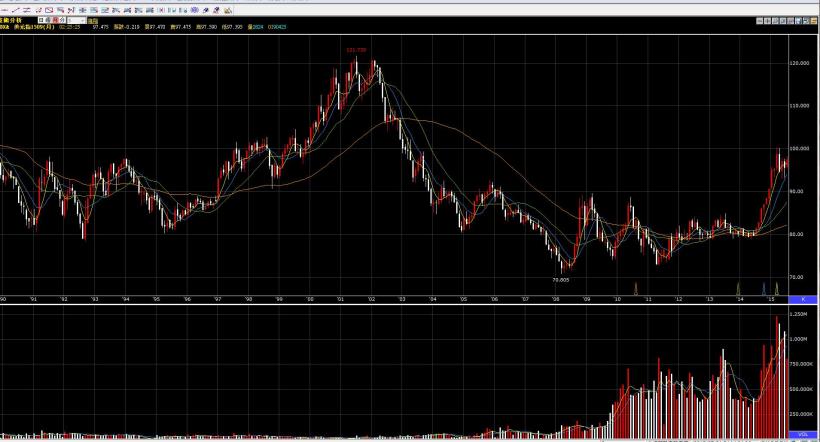This screenshot has width=820, height=442.
Task: Click the 250.000K volume axis label
Action: (801, 414)
